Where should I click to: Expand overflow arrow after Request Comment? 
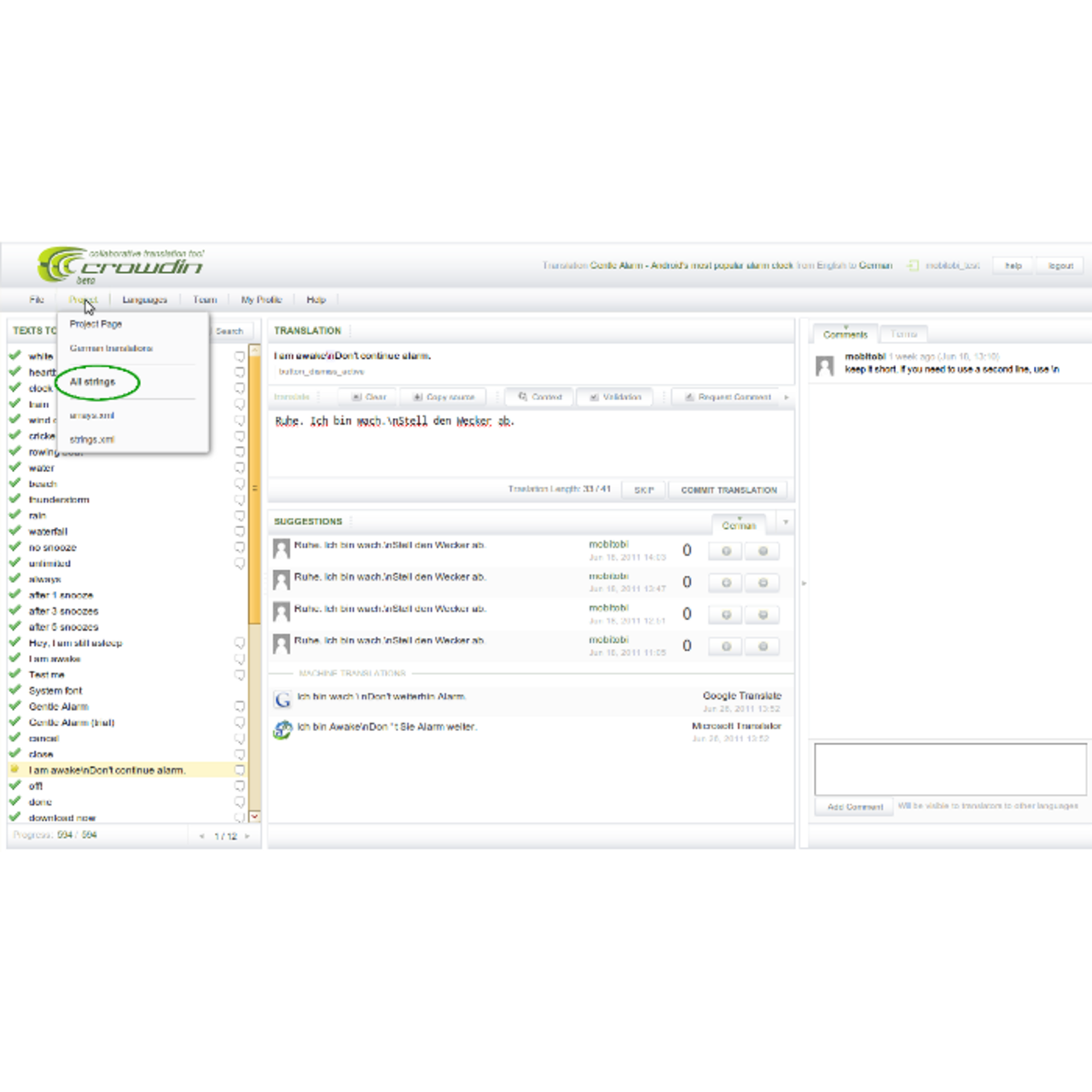coord(787,398)
